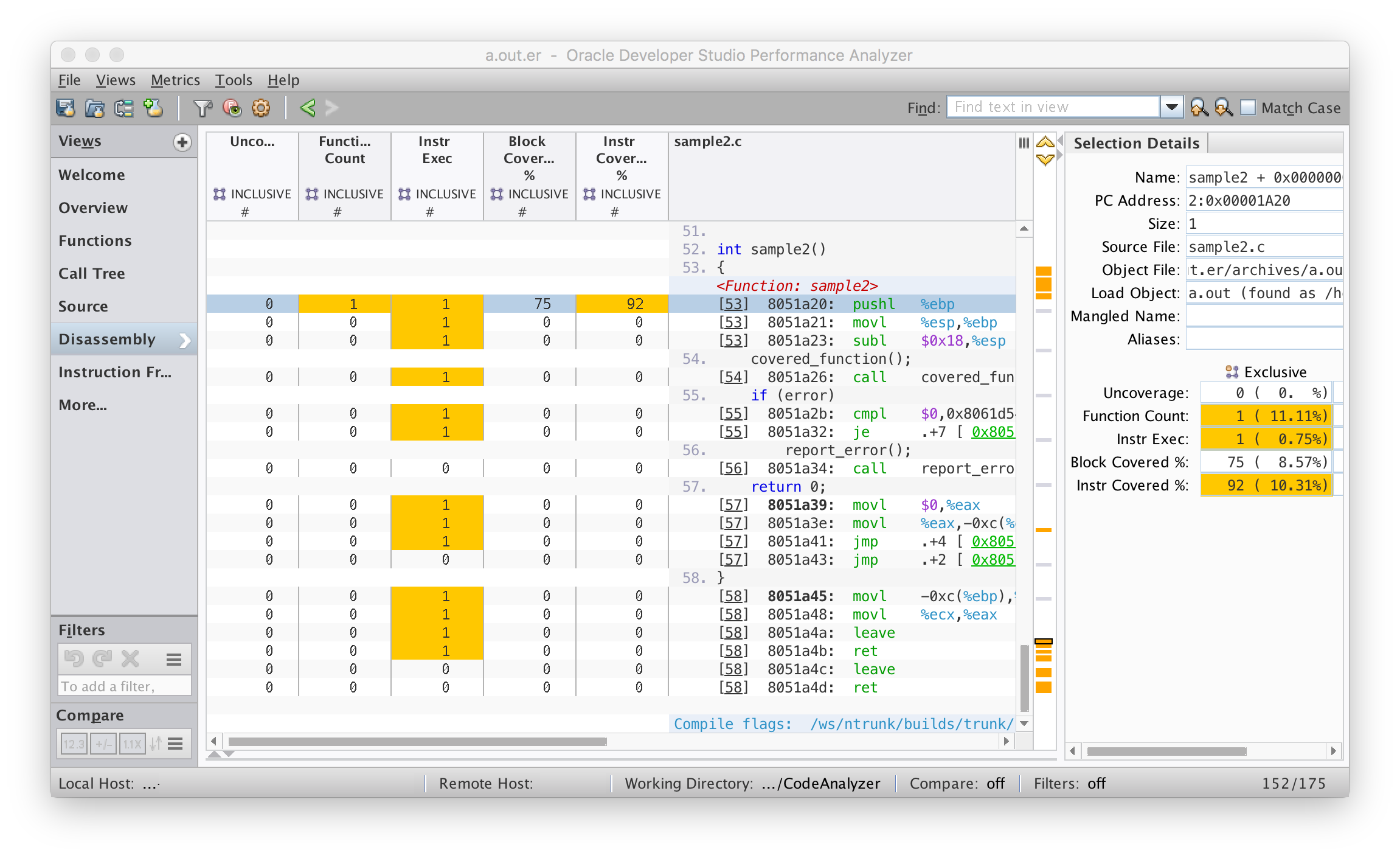1400x858 pixels.
Task: Click the Name field showing sample2
Action: (1264, 178)
